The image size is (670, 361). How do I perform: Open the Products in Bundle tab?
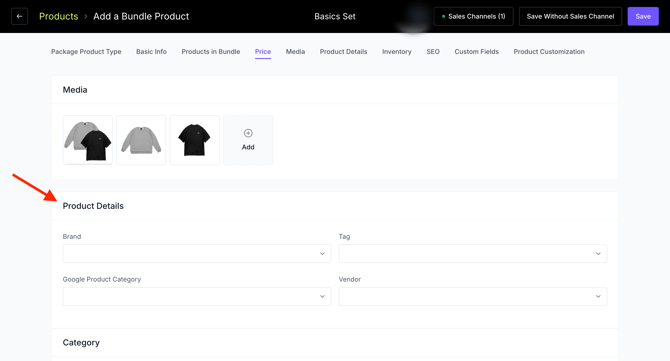pos(211,52)
